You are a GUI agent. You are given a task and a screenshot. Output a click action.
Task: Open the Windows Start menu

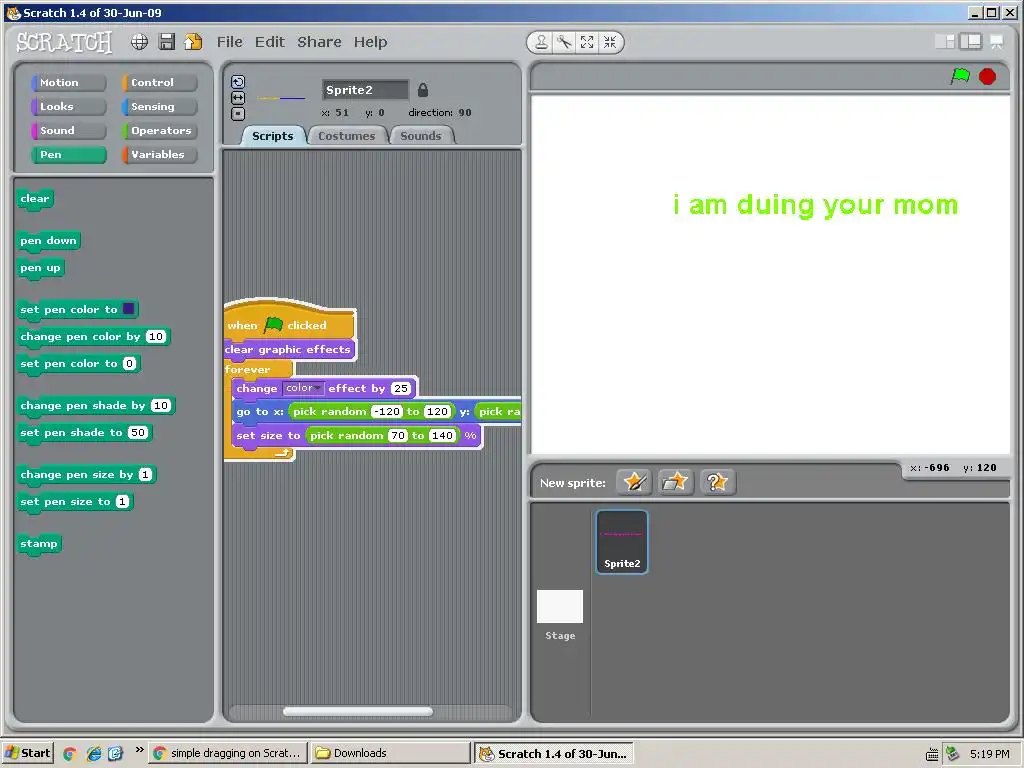(x=27, y=753)
